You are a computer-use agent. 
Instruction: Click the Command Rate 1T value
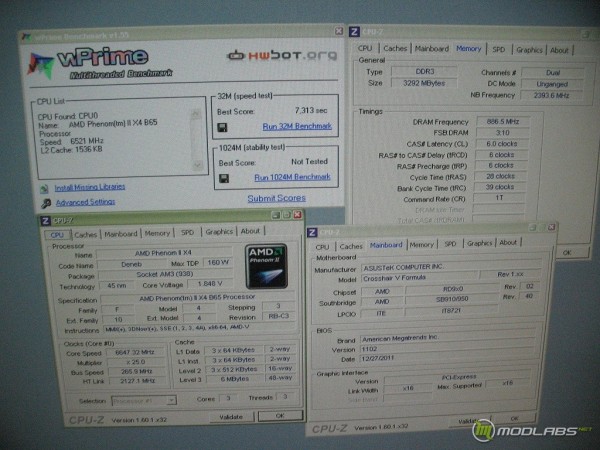click(x=499, y=198)
